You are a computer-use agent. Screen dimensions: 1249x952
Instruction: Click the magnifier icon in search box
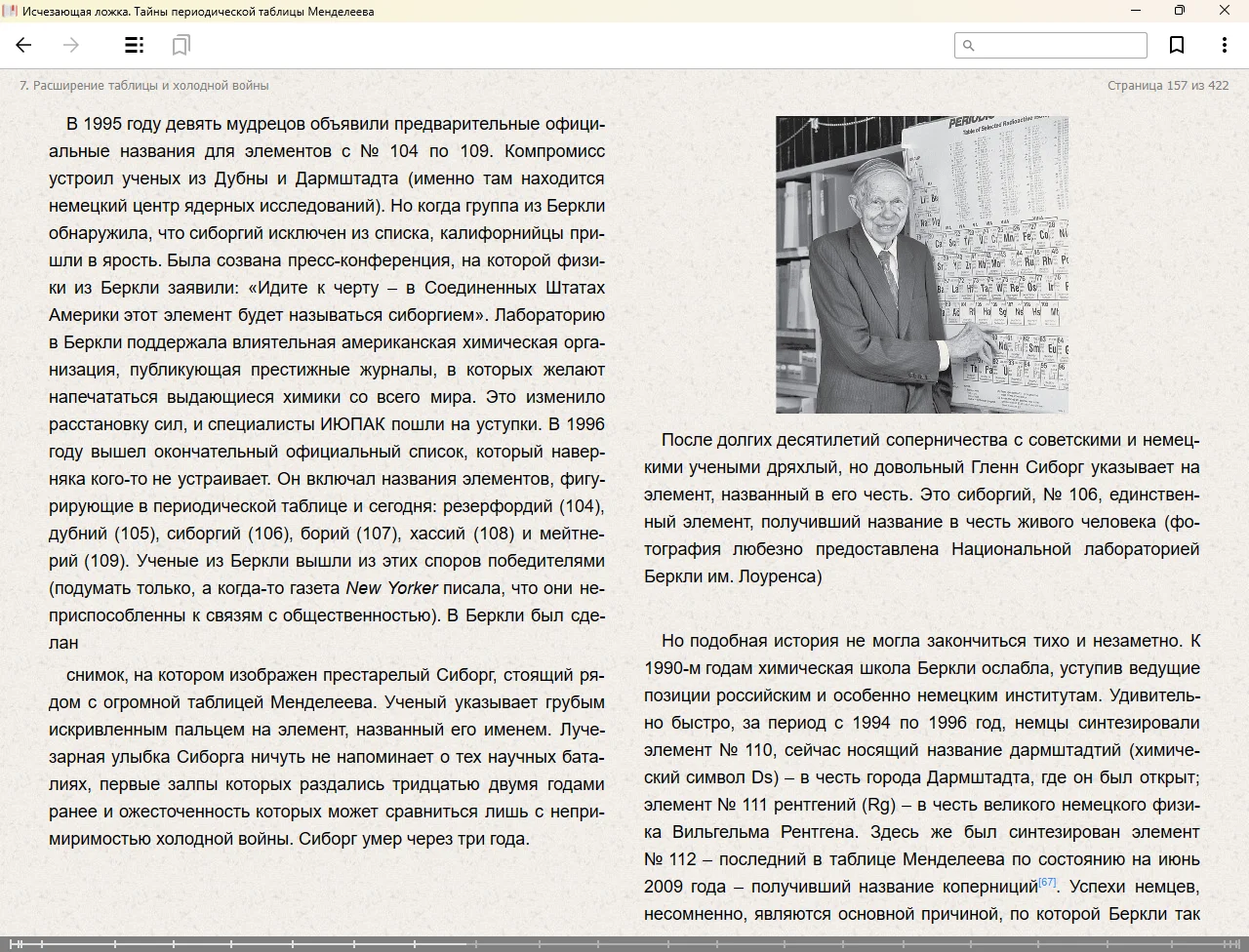[x=969, y=46]
